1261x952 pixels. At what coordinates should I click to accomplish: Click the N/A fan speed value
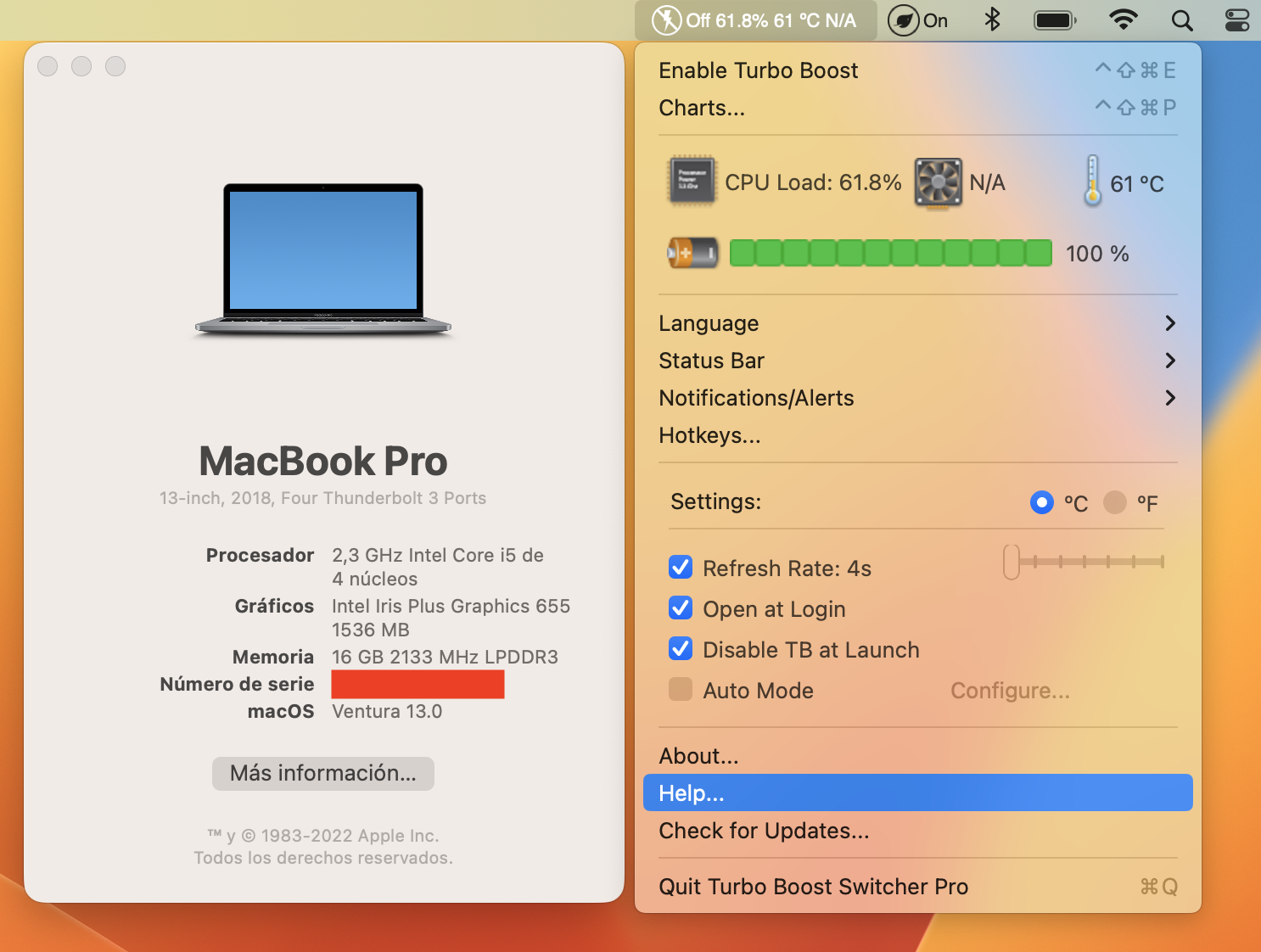(987, 182)
